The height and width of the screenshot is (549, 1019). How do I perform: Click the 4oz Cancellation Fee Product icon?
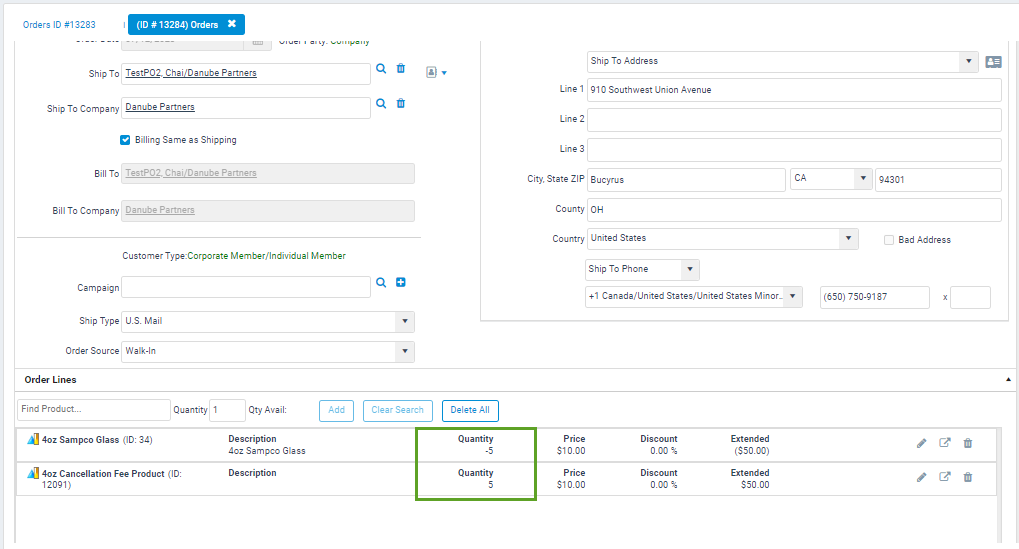click(32, 473)
